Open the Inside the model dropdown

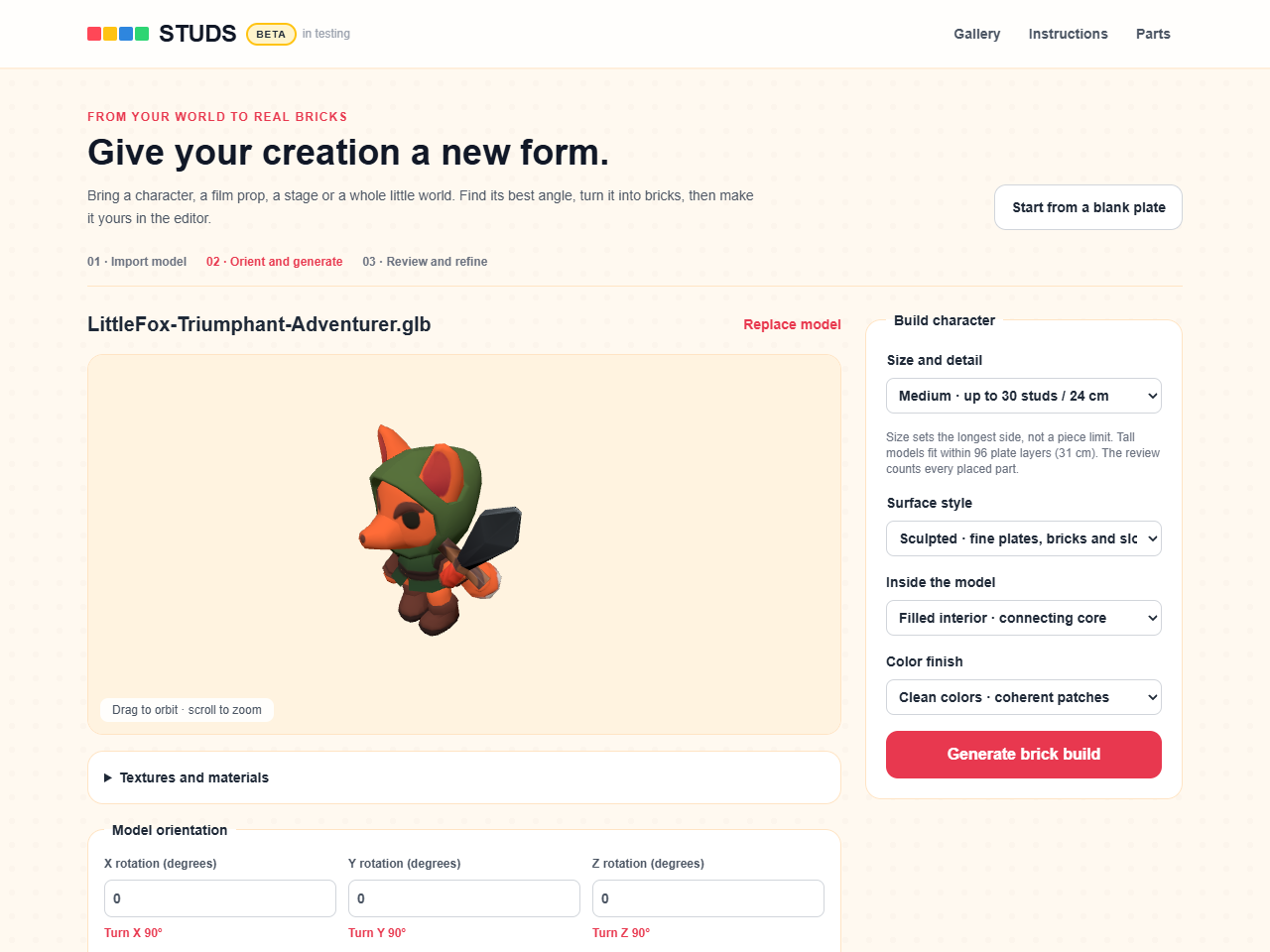click(1023, 618)
